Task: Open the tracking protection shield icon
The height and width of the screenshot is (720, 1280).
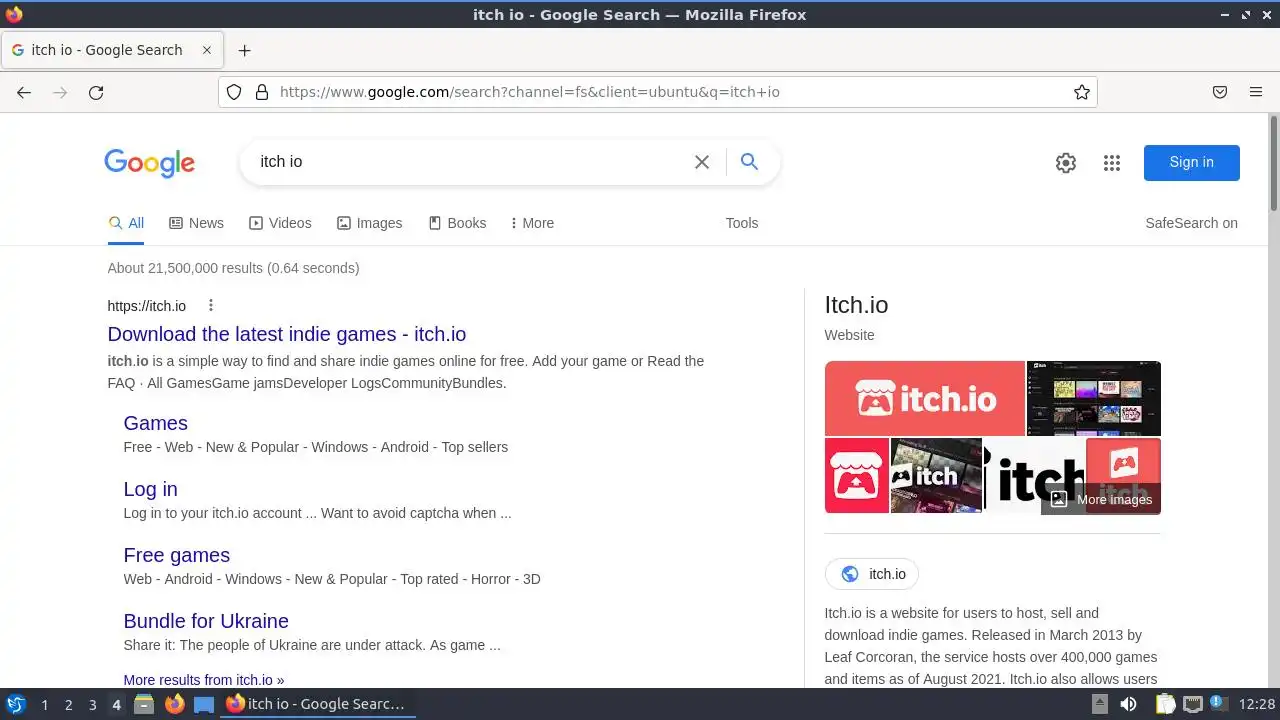Action: pos(234,92)
